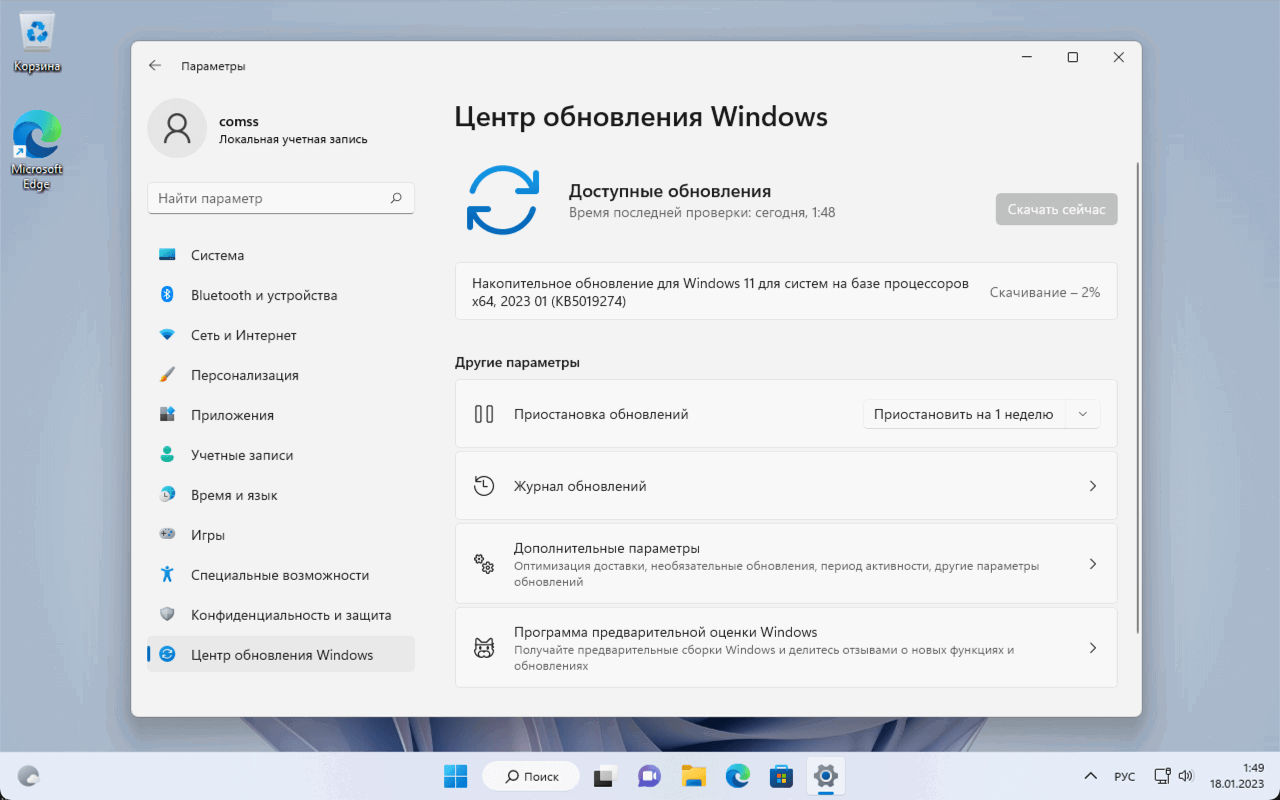
Task: Open Microsoft Store from the taskbar
Action: point(781,776)
